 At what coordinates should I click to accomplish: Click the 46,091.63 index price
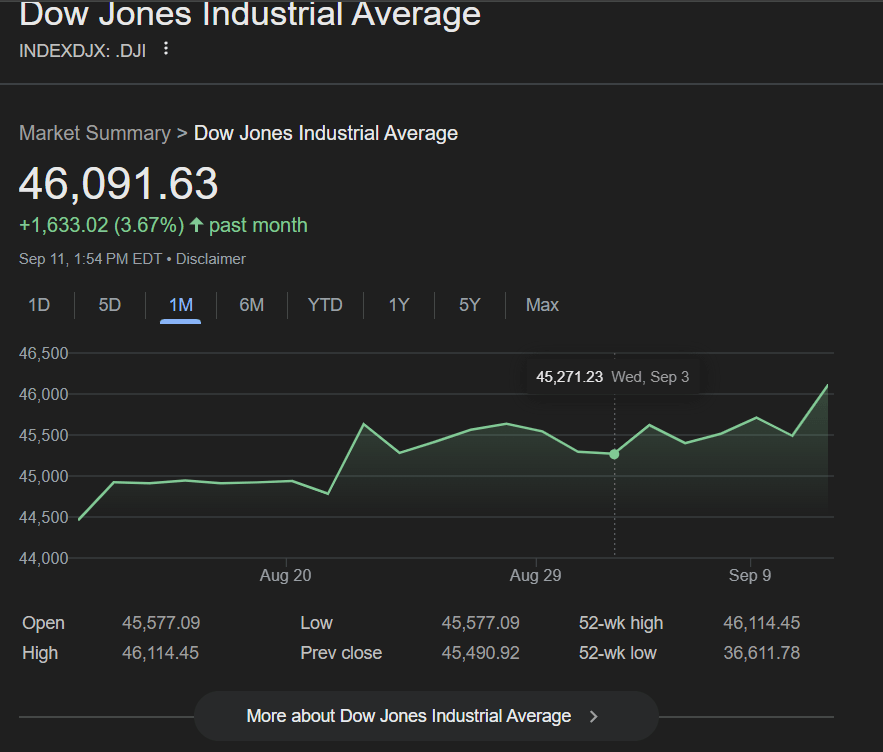pyautogui.click(x=119, y=185)
